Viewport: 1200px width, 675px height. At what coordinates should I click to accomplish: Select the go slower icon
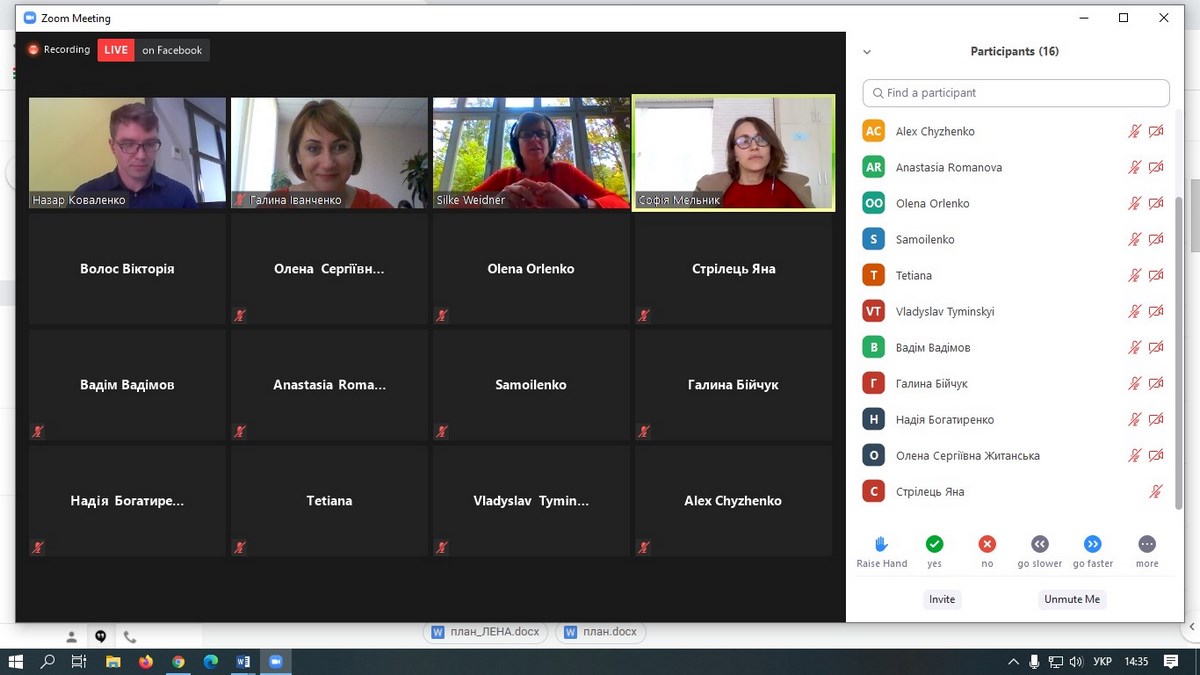click(1039, 544)
